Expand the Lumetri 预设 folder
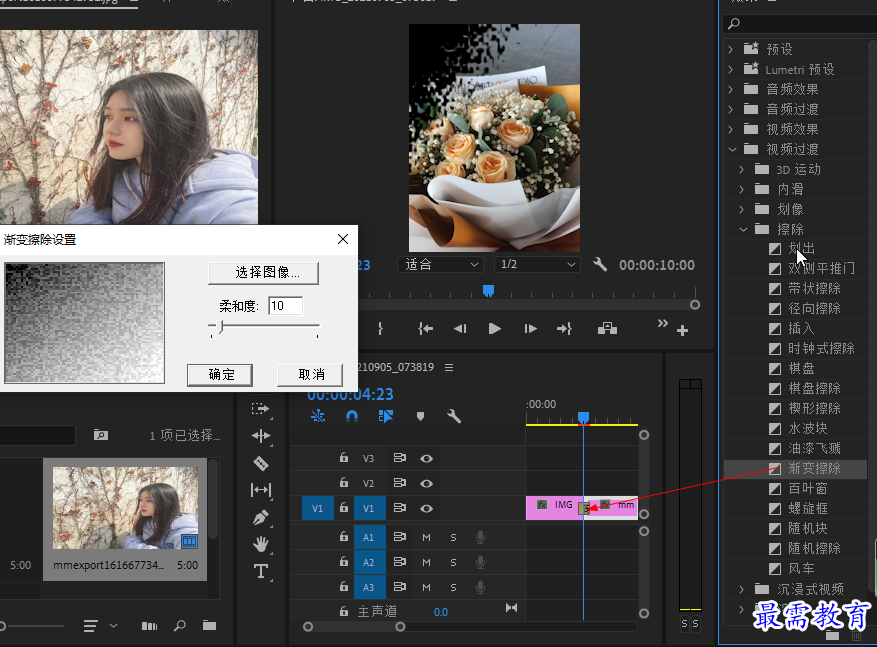The image size is (877, 647). tap(730, 69)
